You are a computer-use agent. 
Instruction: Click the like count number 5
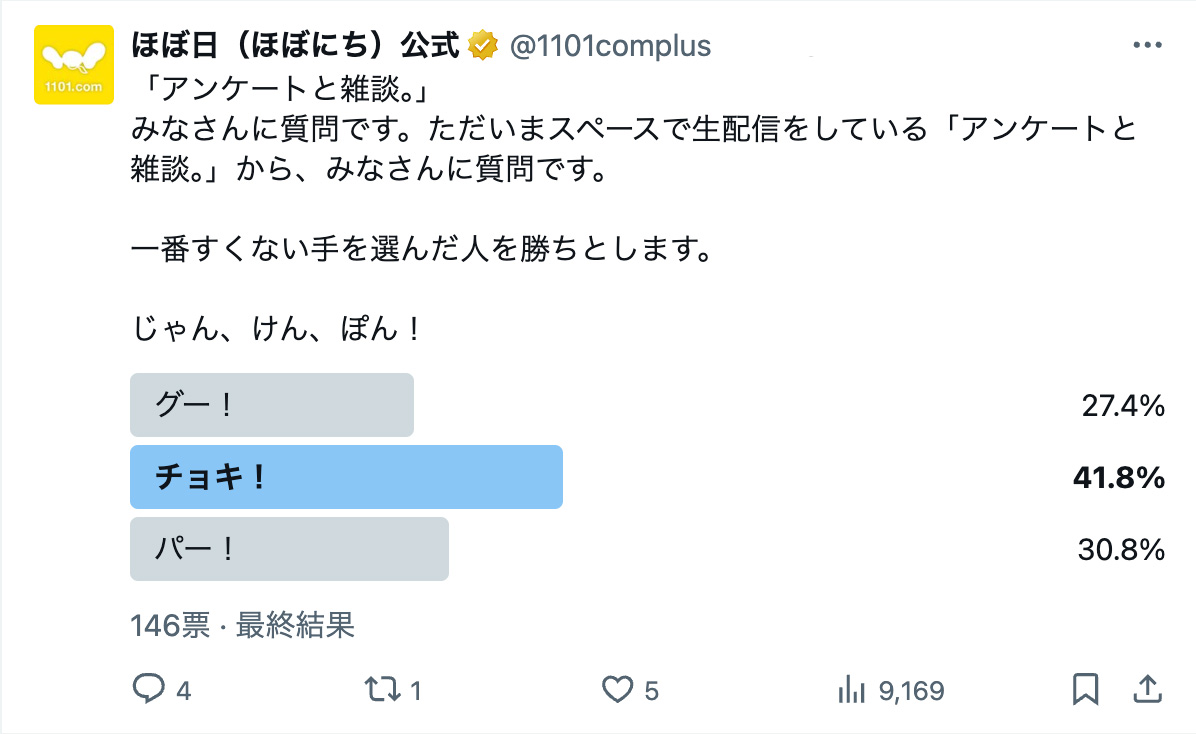pyautogui.click(x=652, y=691)
